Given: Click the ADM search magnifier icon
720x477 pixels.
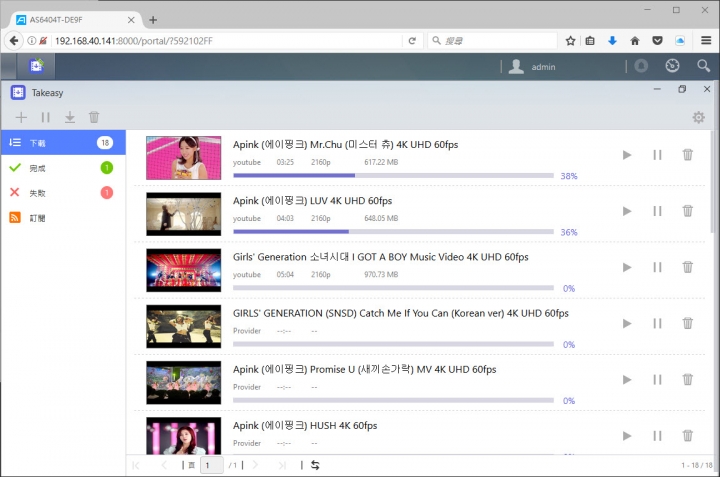Looking at the screenshot, I should (x=703, y=66).
